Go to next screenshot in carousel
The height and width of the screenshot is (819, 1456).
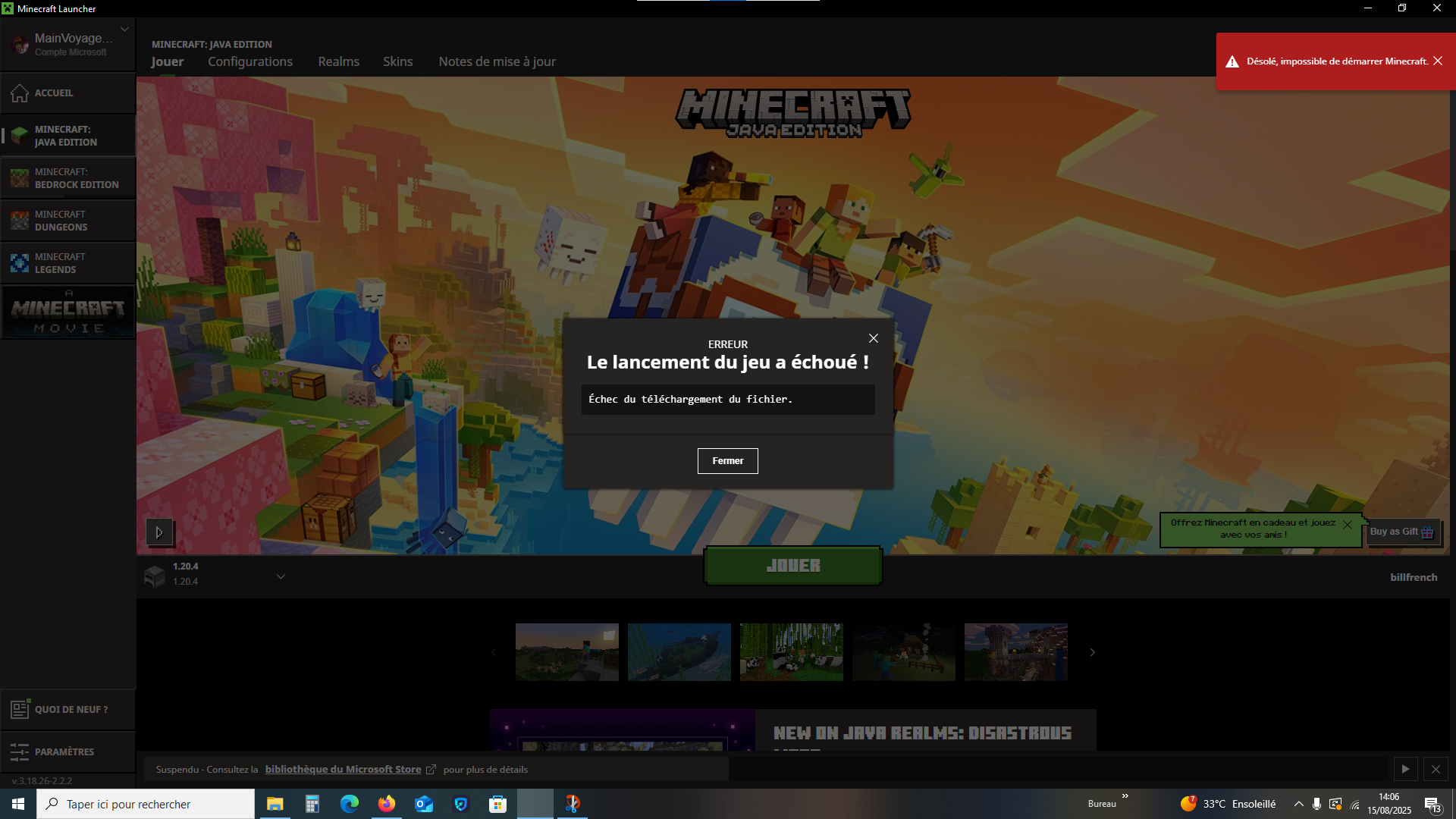[1093, 652]
